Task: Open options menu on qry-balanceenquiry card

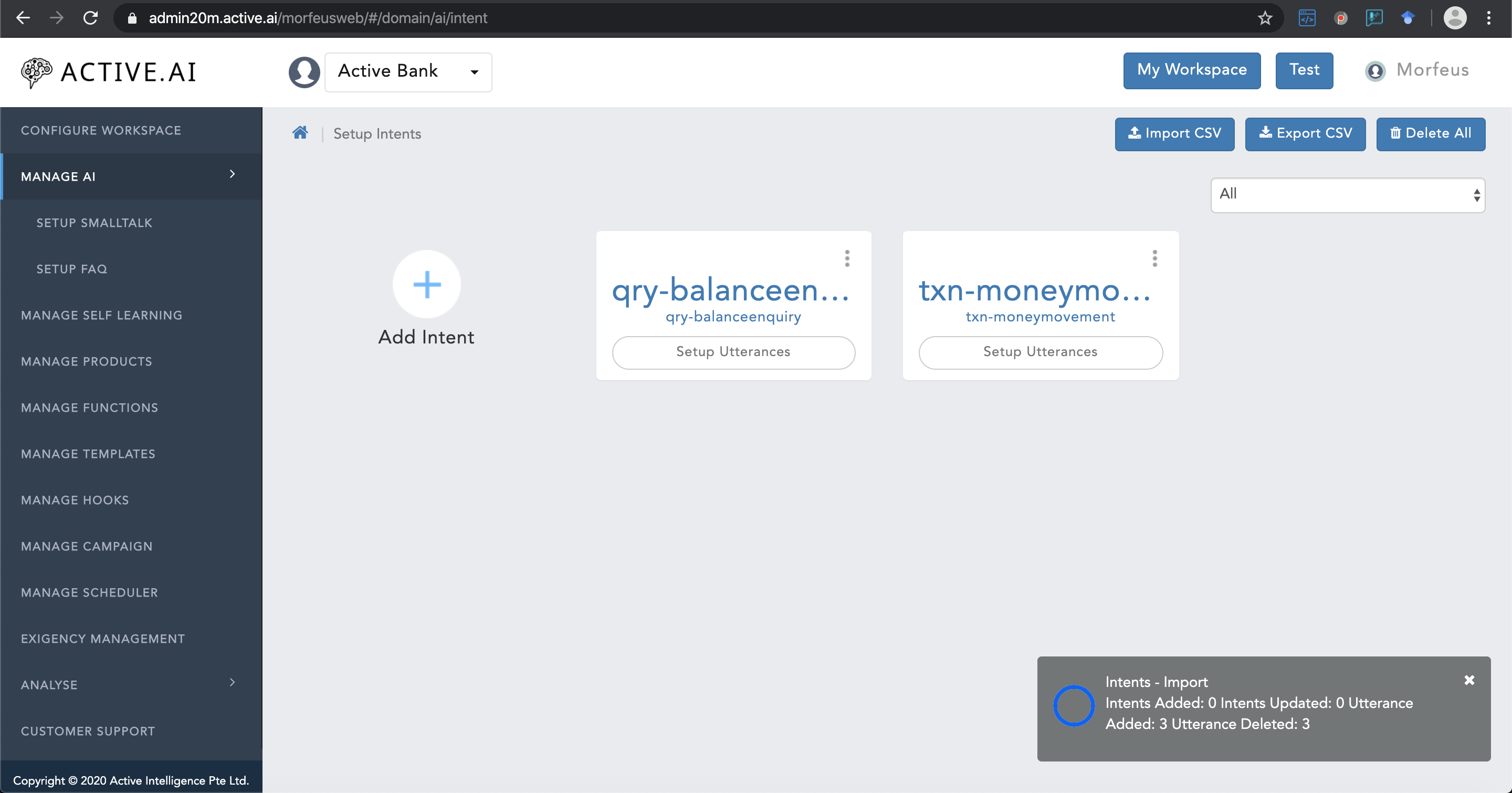Action: tap(847, 258)
